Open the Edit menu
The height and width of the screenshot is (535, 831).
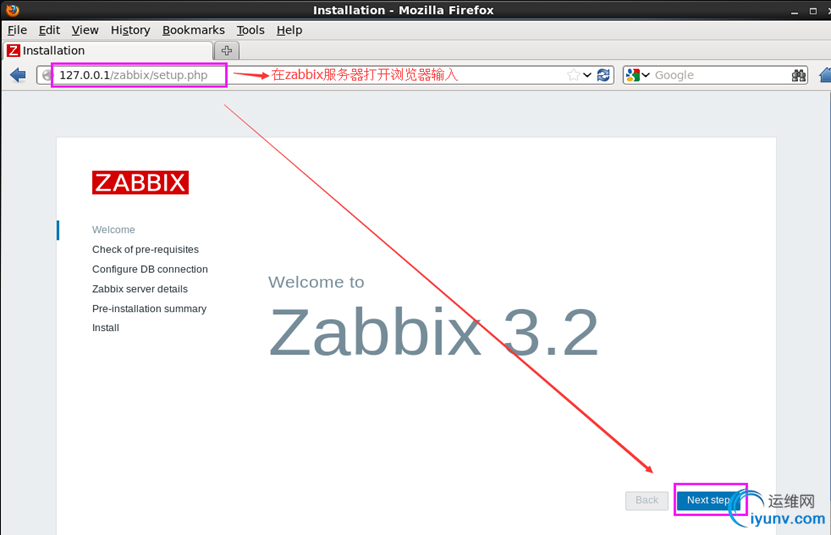[49, 30]
